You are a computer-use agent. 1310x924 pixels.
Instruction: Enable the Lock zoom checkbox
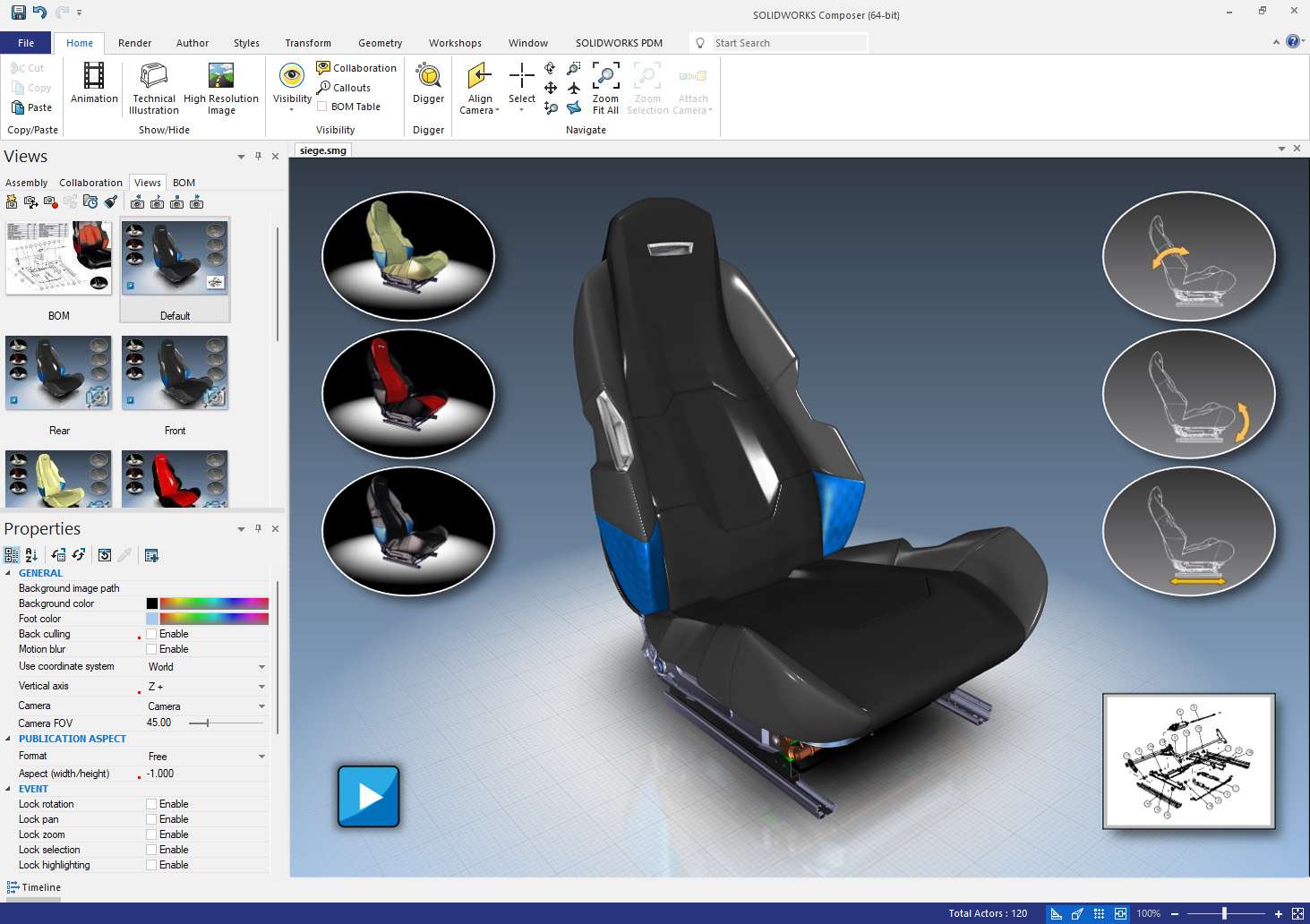tap(151, 834)
